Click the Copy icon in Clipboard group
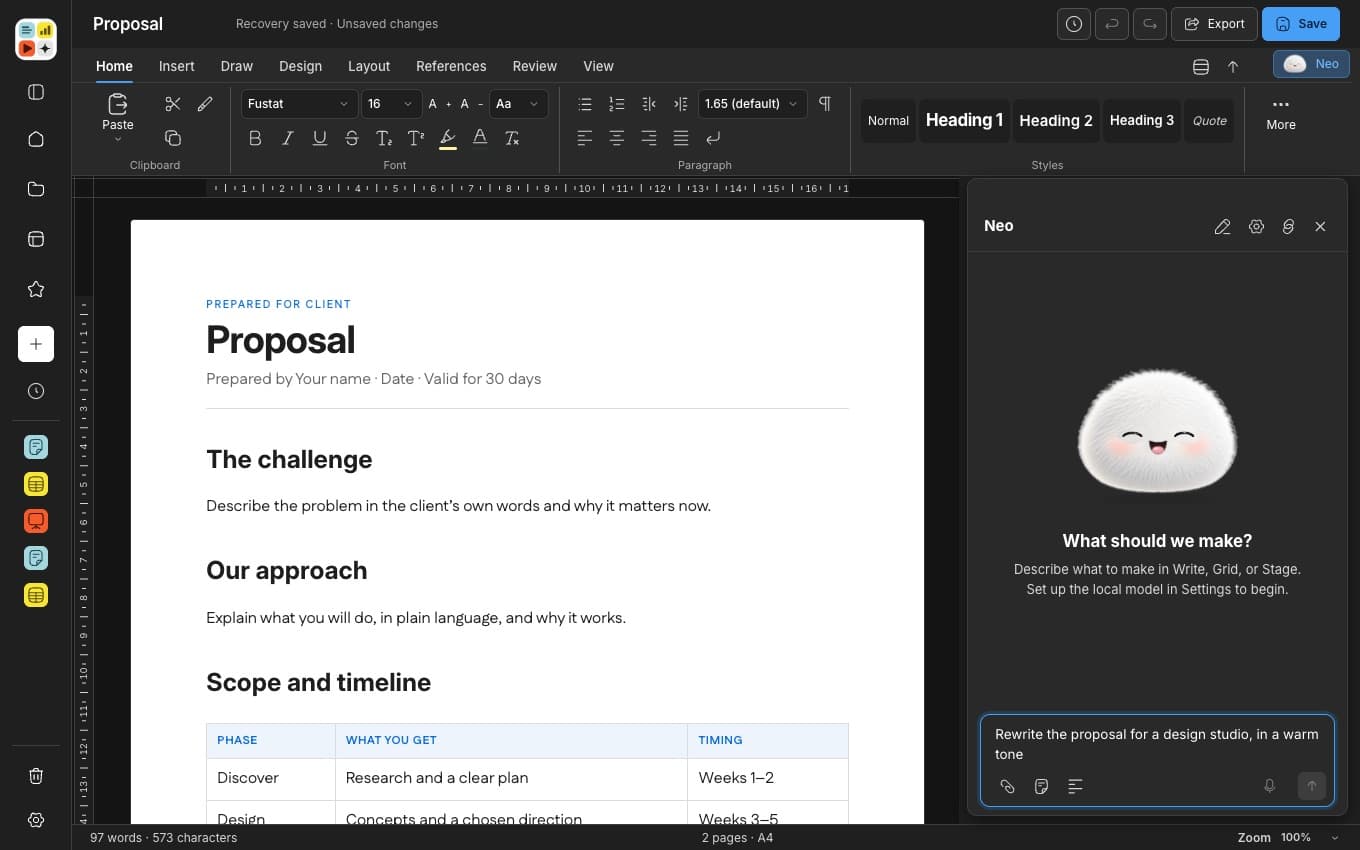The height and width of the screenshot is (850, 1360). pos(172,138)
